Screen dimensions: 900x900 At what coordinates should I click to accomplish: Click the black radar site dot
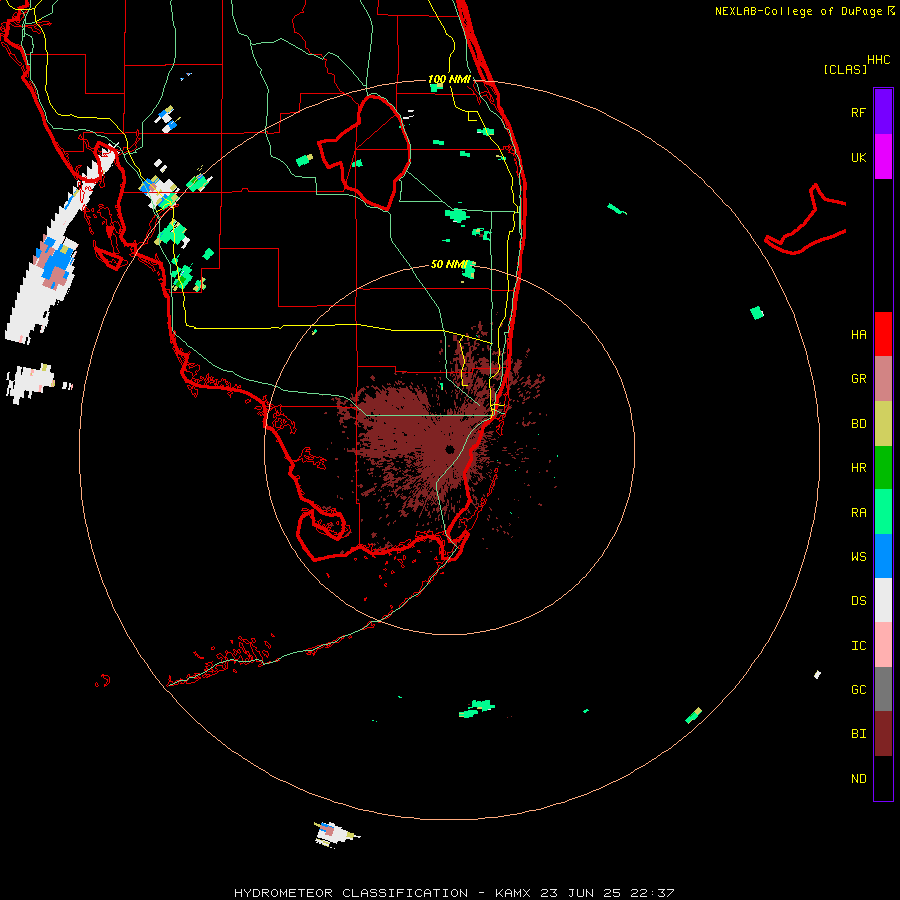449,449
